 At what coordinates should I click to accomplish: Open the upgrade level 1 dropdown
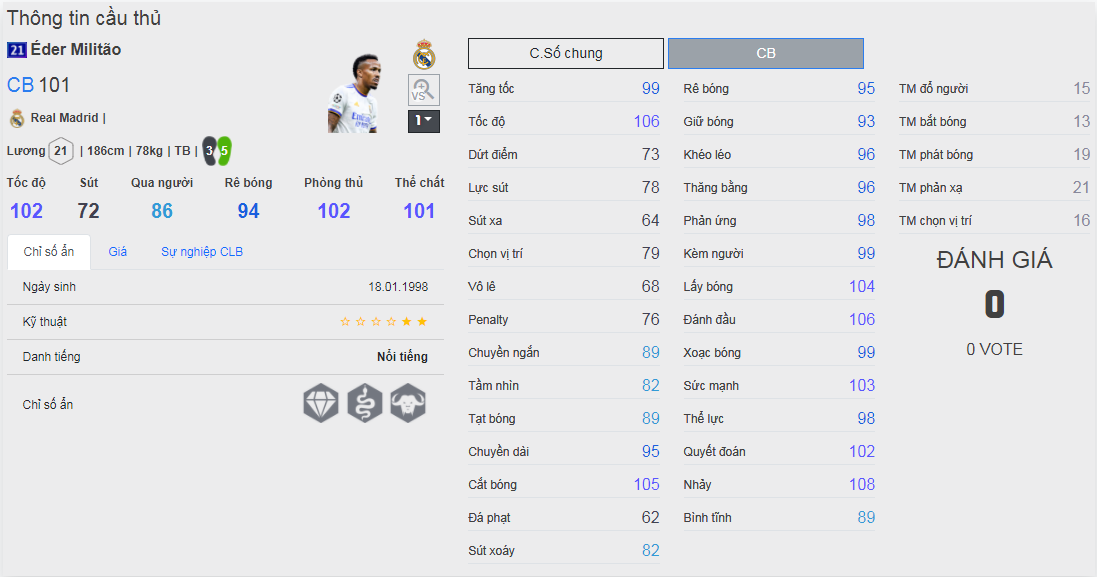click(x=424, y=121)
